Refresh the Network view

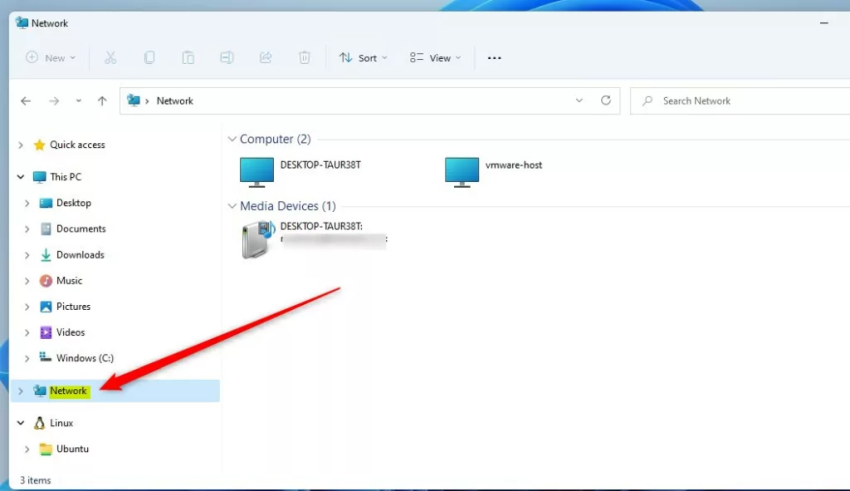606,100
